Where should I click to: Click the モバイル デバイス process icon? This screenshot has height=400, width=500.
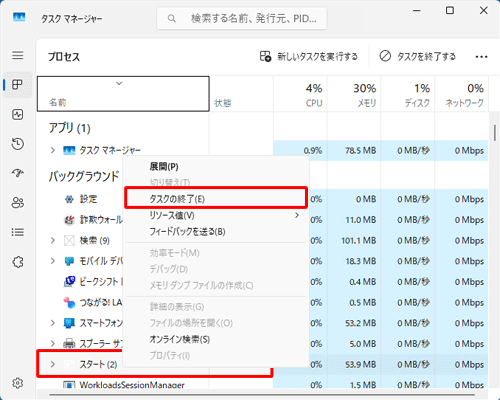click(69, 261)
